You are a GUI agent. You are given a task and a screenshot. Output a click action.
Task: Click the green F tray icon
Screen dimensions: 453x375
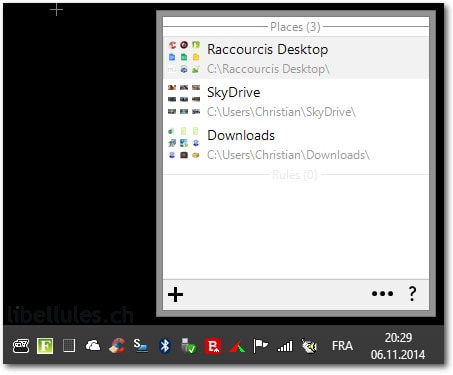click(x=45, y=346)
